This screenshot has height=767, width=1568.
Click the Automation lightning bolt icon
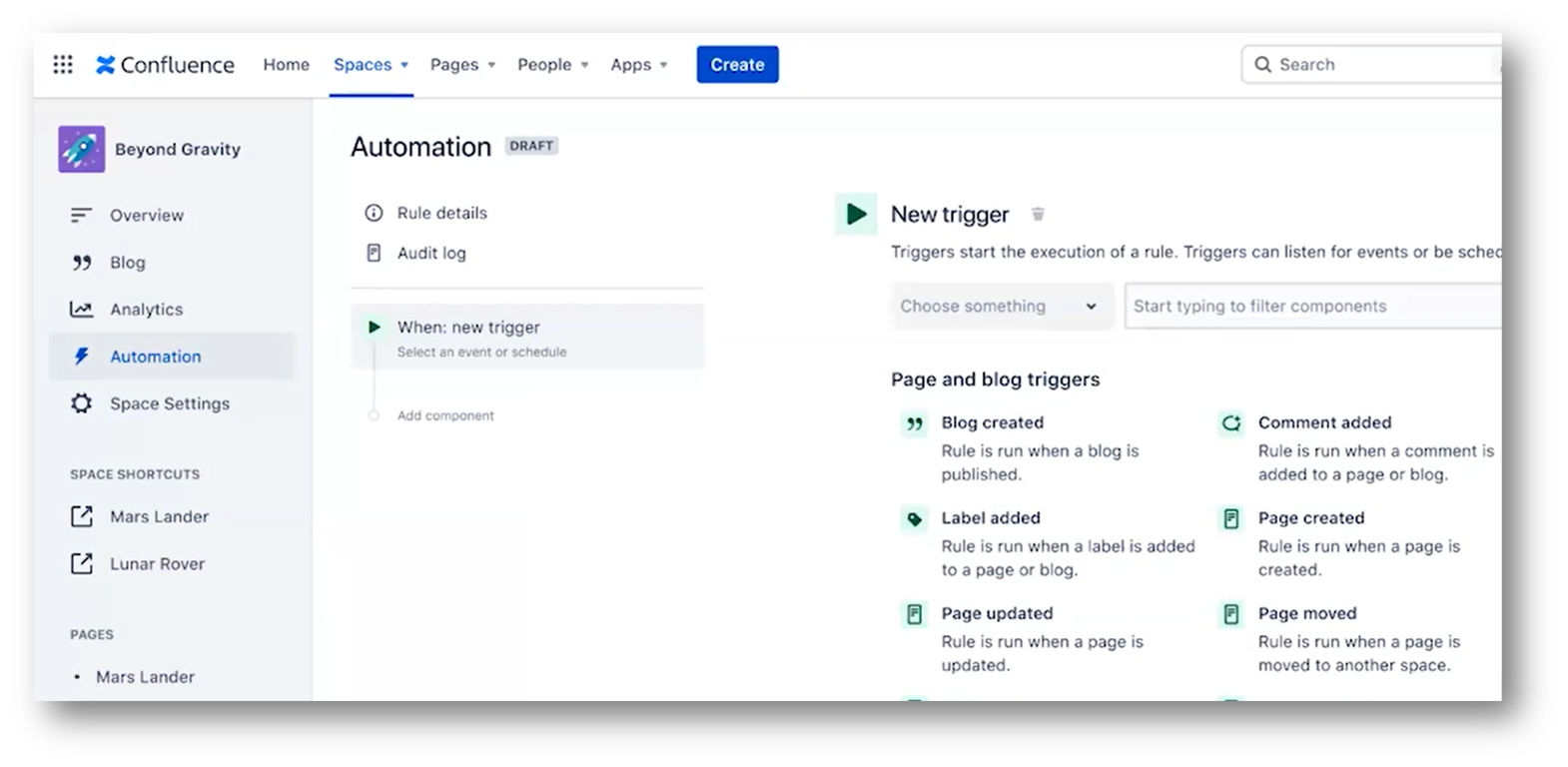pyautogui.click(x=81, y=357)
